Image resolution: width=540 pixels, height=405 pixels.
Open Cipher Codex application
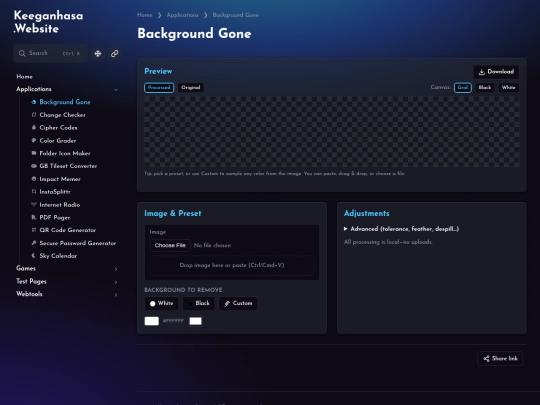(x=59, y=127)
